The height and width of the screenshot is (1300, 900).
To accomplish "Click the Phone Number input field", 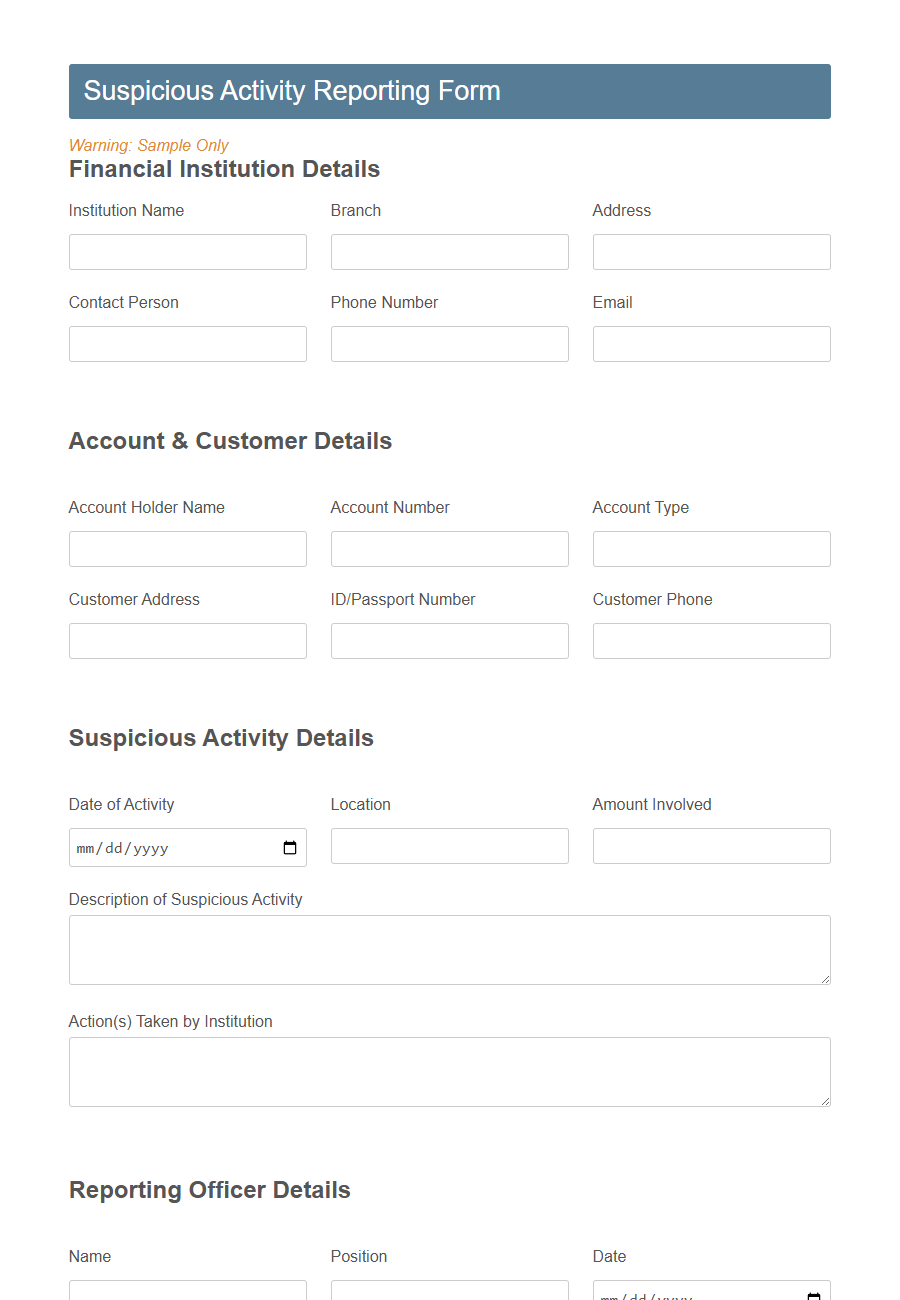I will (x=449, y=343).
